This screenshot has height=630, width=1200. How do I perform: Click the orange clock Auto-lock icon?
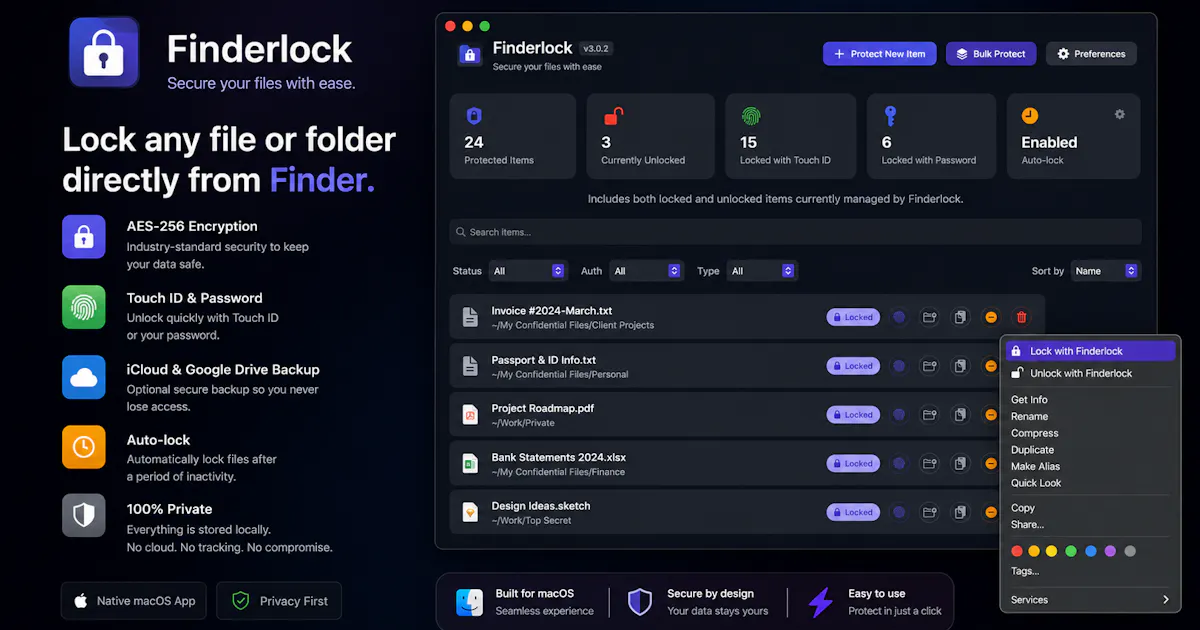pos(1030,116)
